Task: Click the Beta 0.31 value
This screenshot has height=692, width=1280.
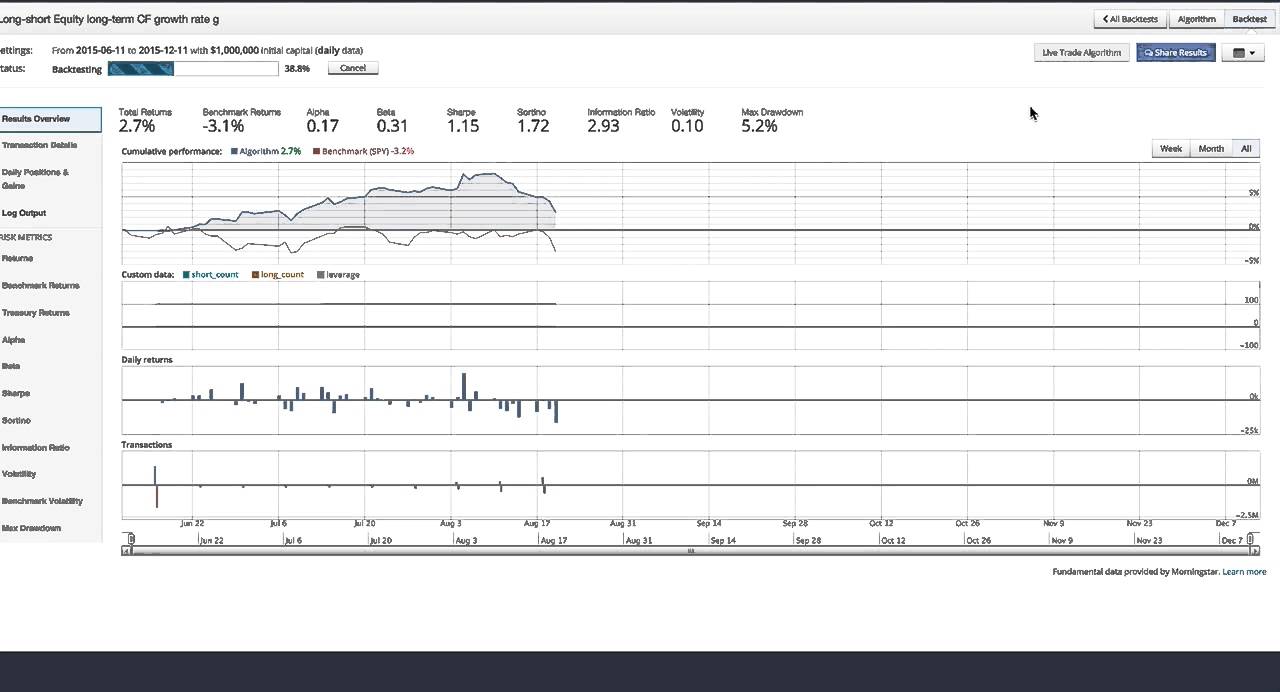Action: (392, 126)
